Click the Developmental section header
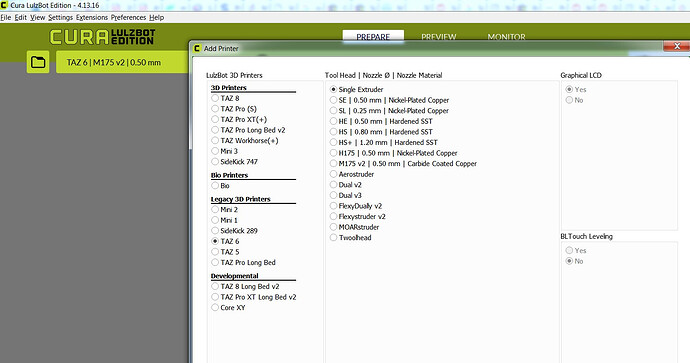Screen dimensions: 690x363 tap(235, 276)
